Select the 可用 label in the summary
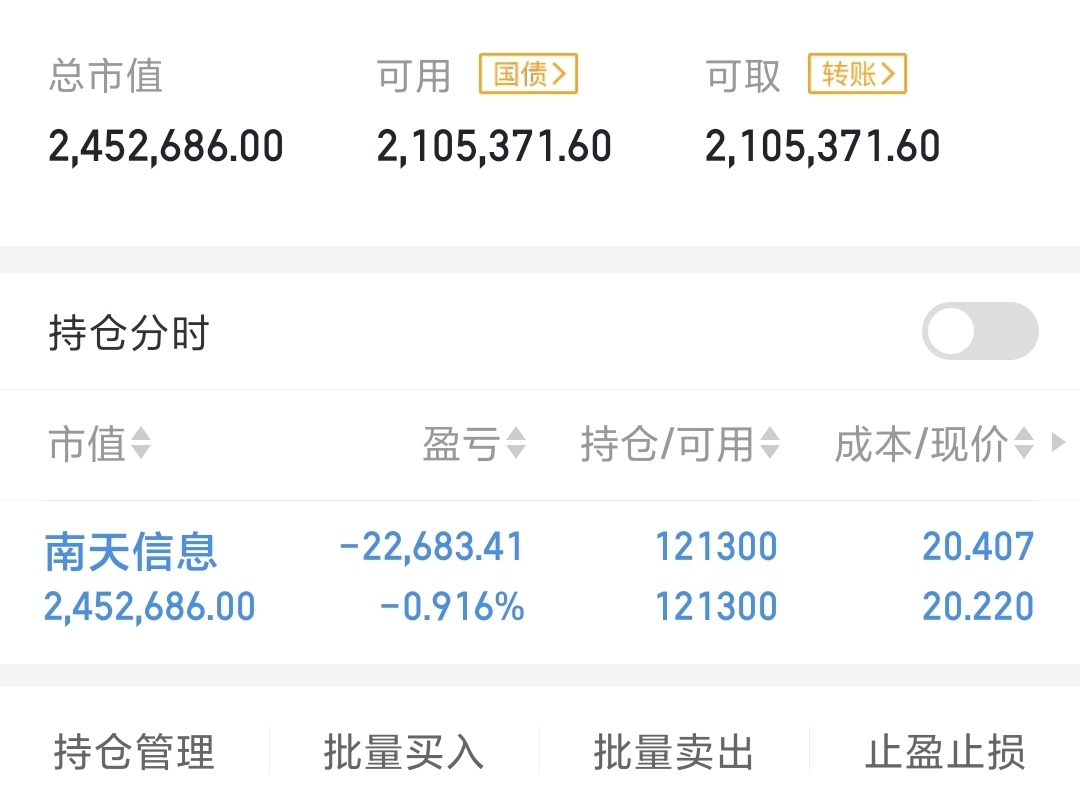Screen dimensions: 1080x810 (414, 75)
